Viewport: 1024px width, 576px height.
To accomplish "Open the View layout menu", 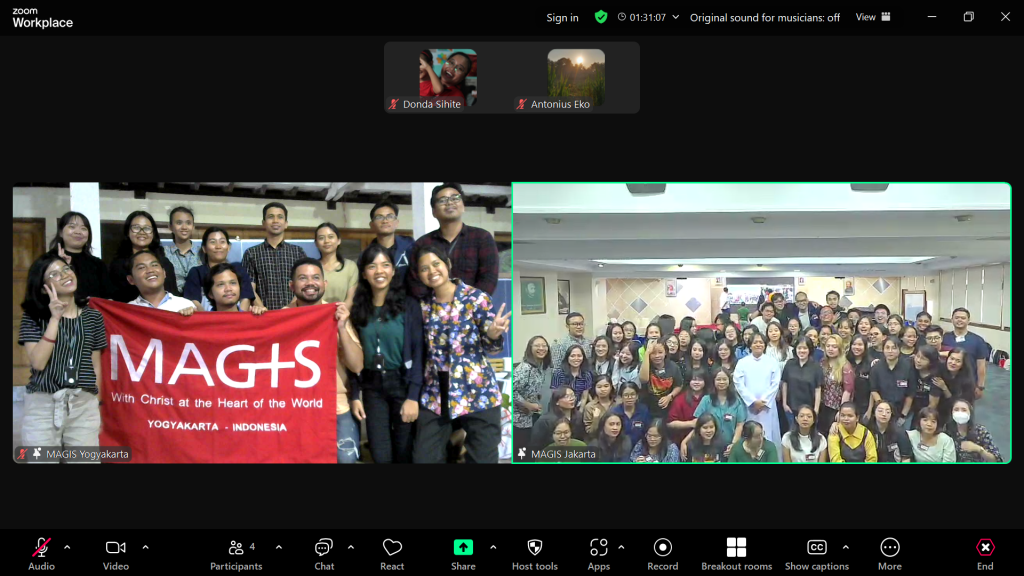I will tap(872, 17).
